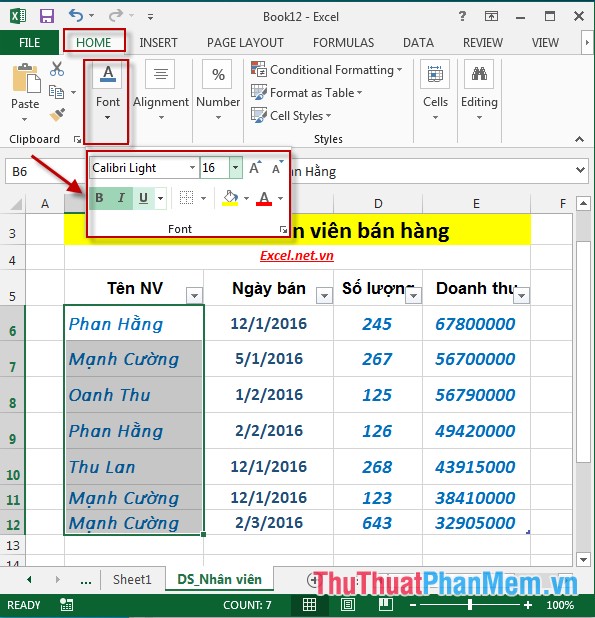Toggle Bold formatting button
Image resolution: width=595 pixels, height=618 pixels.
click(x=99, y=198)
